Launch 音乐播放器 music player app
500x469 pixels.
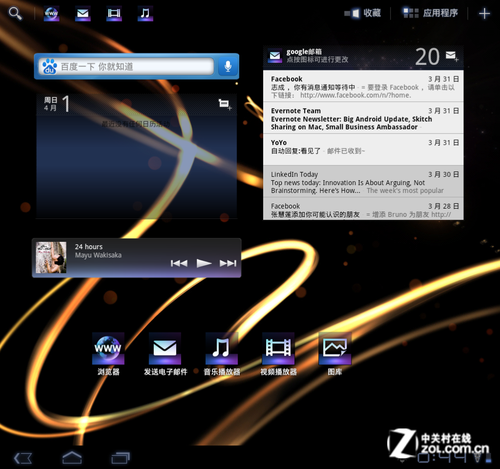[x=222, y=354]
